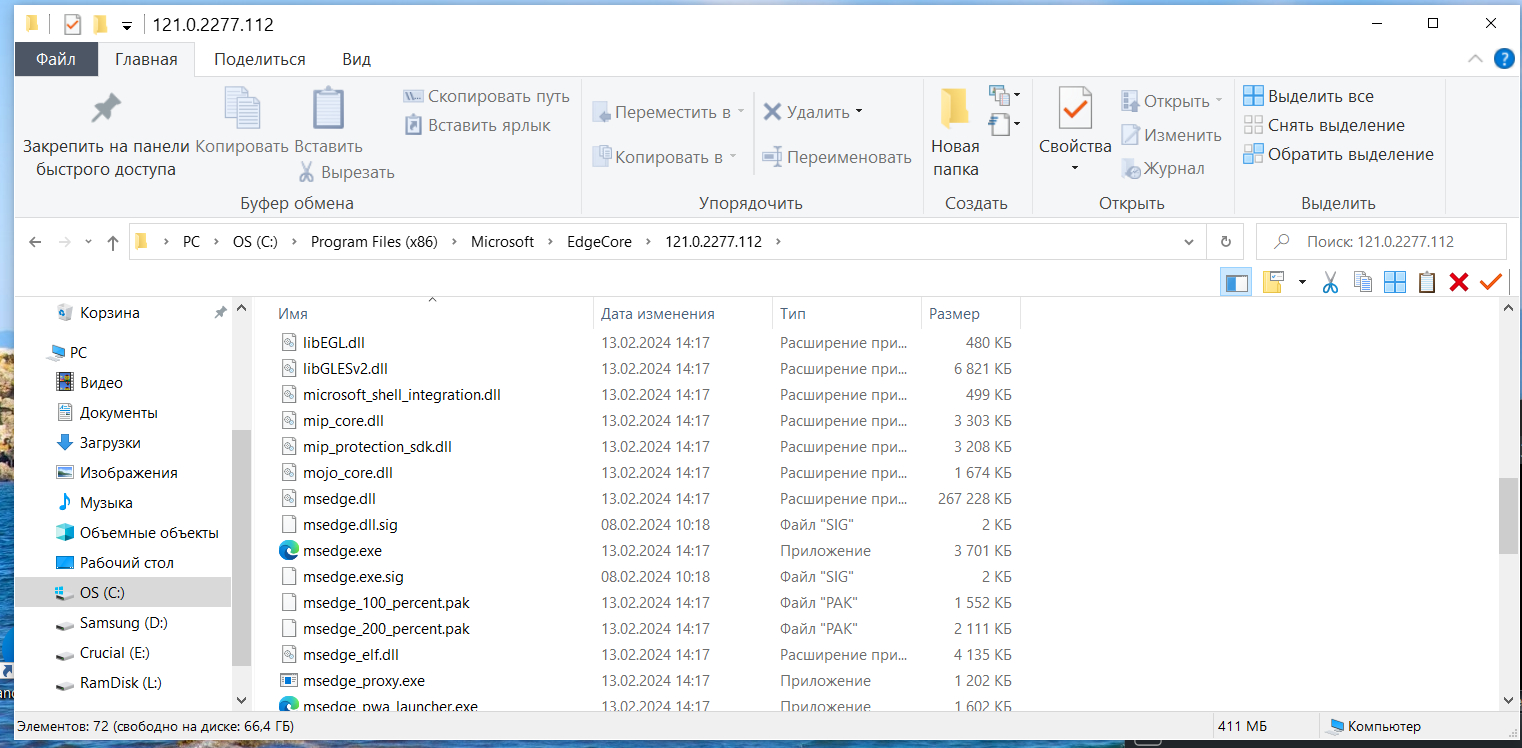Switch to the Главная ribbon tab
Viewport: 1522px width, 748px height.
coord(146,59)
